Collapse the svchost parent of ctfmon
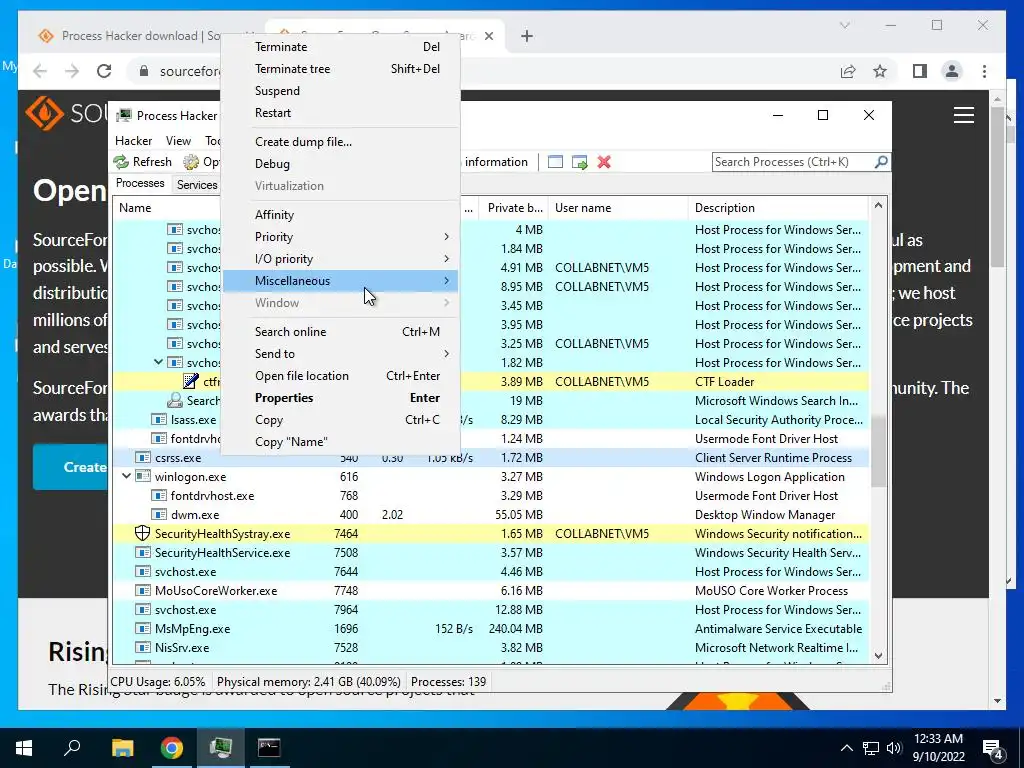Viewport: 1024px width, 768px height. (x=158, y=362)
